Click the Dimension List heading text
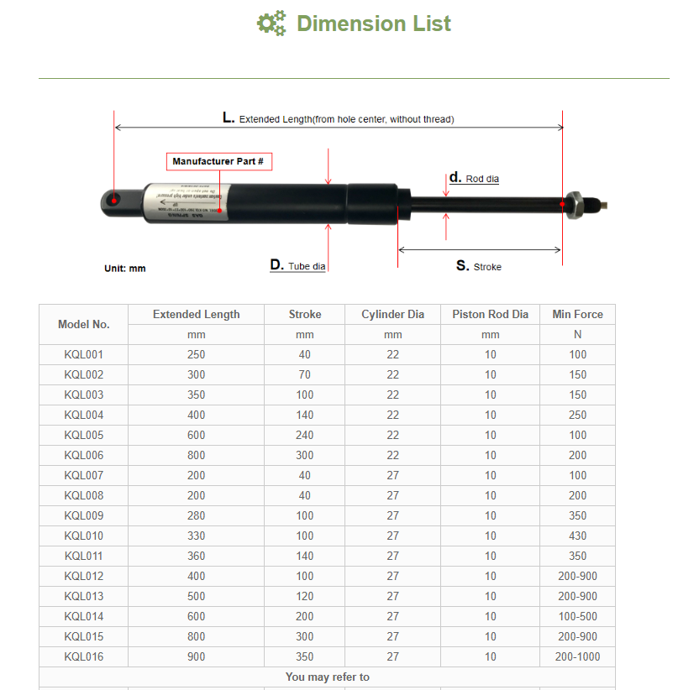Image resolution: width=694 pixels, height=690 pixels. [x=373, y=23]
